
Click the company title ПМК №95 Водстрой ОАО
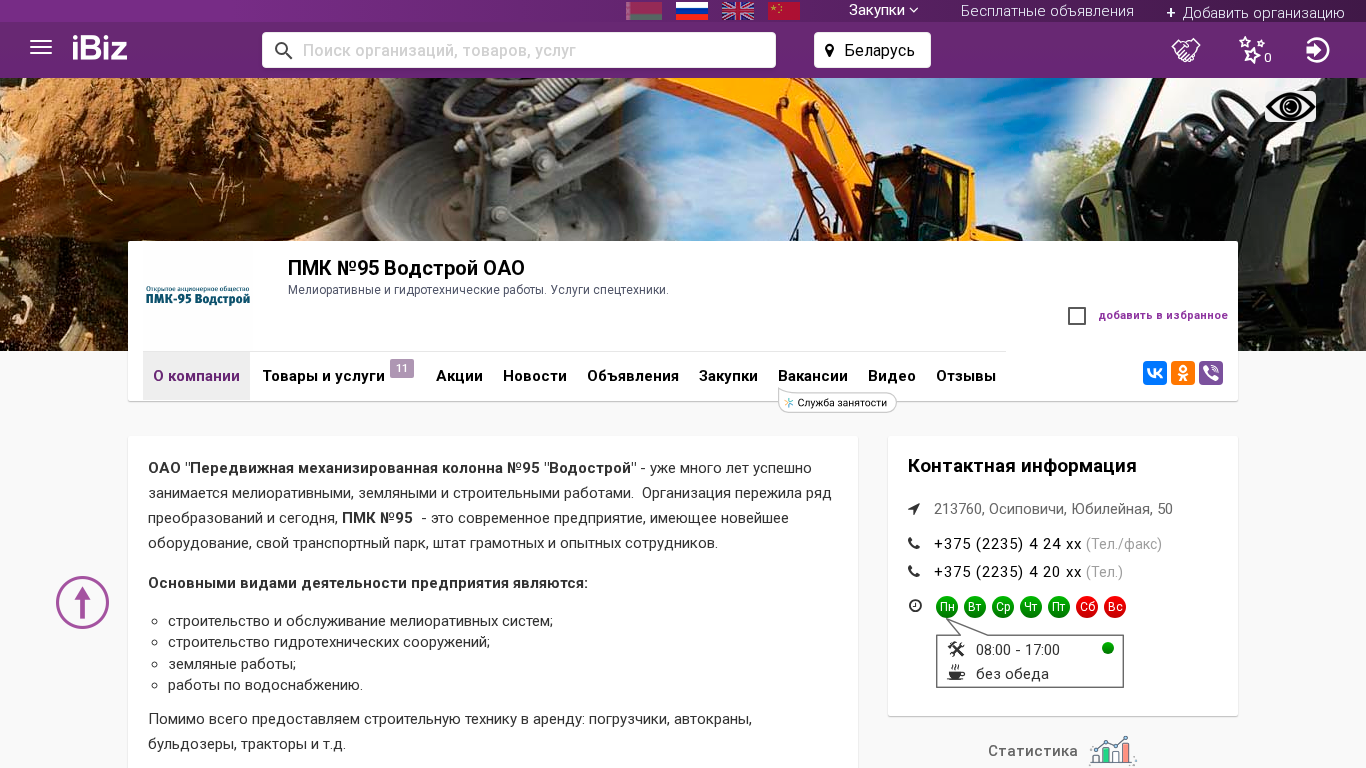tap(406, 268)
